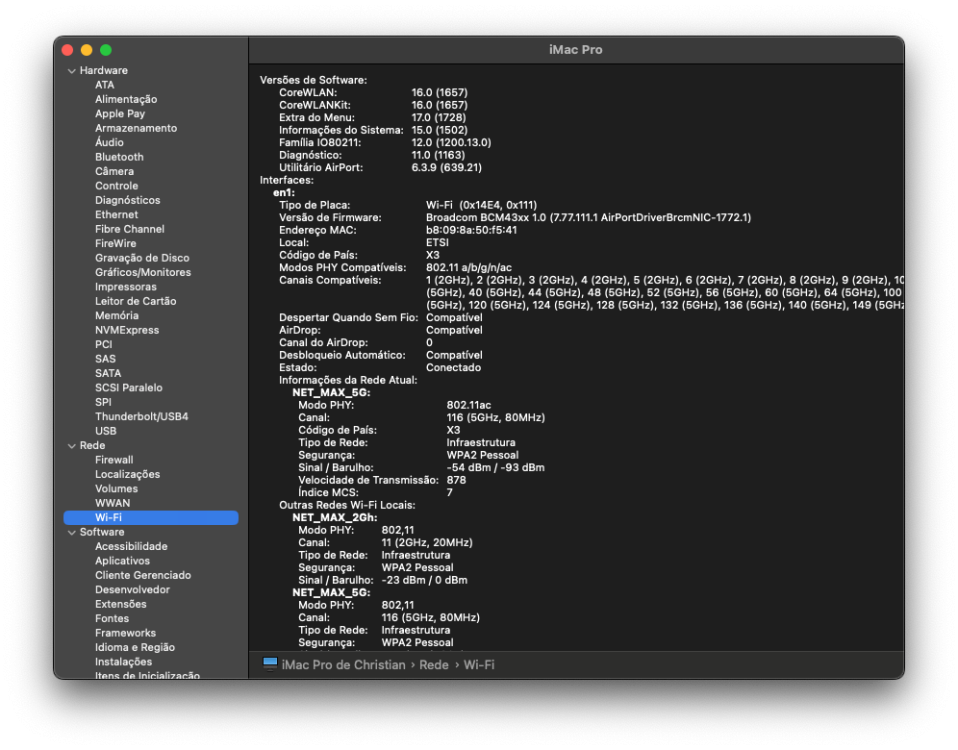The width and height of the screenshot is (958, 750).
Task: Select Alimentação in the sidebar
Action: (x=126, y=99)
